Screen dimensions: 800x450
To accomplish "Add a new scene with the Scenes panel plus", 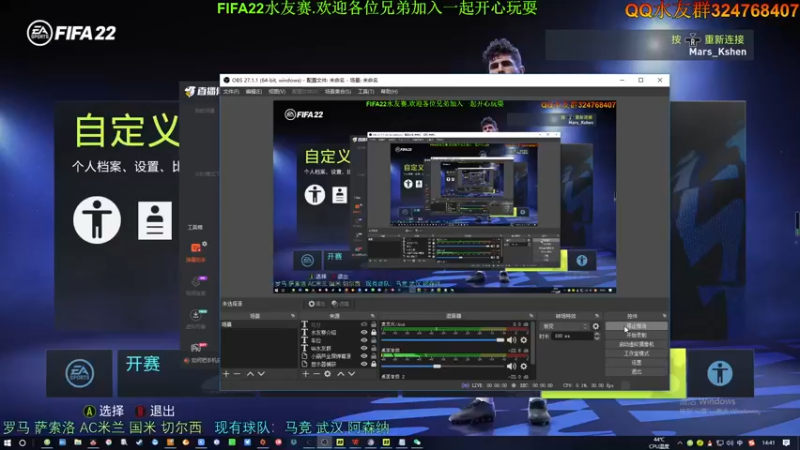I will click(226, 374).
